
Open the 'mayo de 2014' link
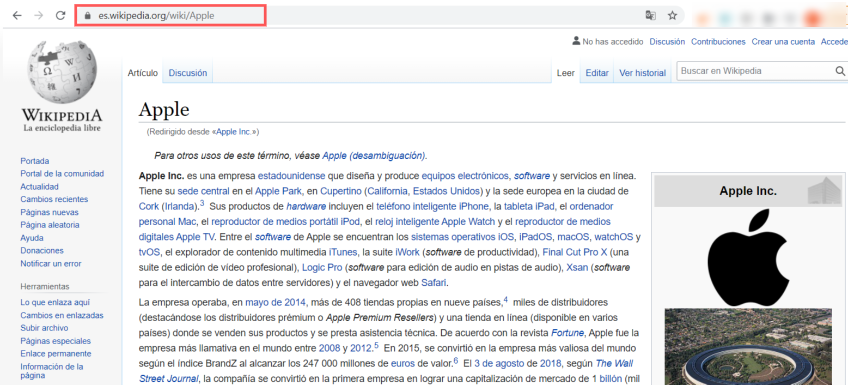tap(276, 302)
